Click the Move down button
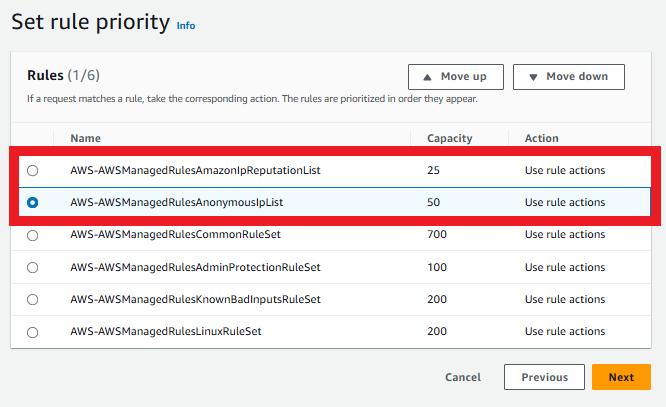666x407 pixels. pos(569,77)
